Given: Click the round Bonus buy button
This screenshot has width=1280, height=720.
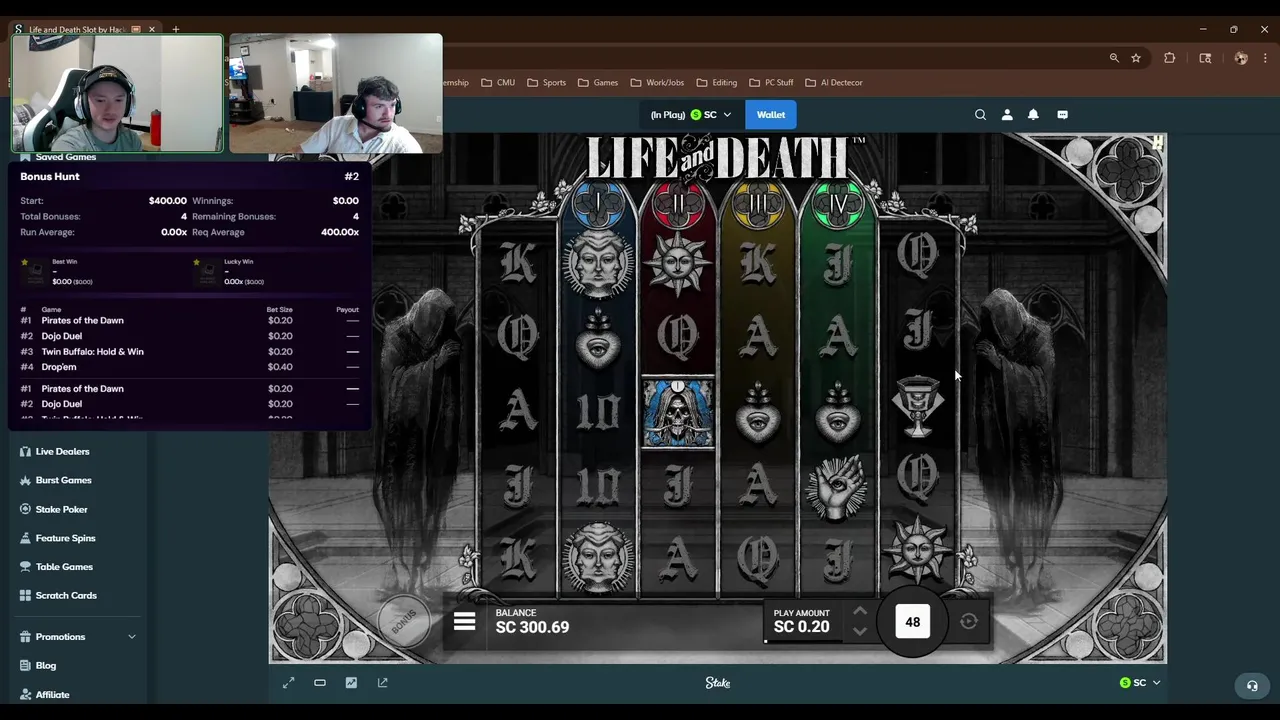Looking at the screenshot, I should pyautogui.click(x=403, y=622).
